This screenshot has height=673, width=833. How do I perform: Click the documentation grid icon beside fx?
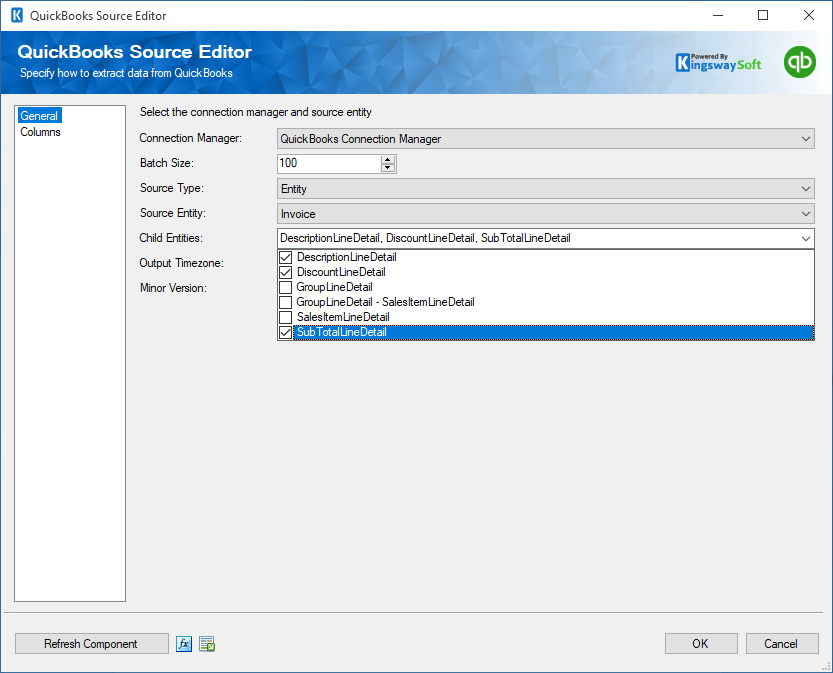click(x=207, y=644)
